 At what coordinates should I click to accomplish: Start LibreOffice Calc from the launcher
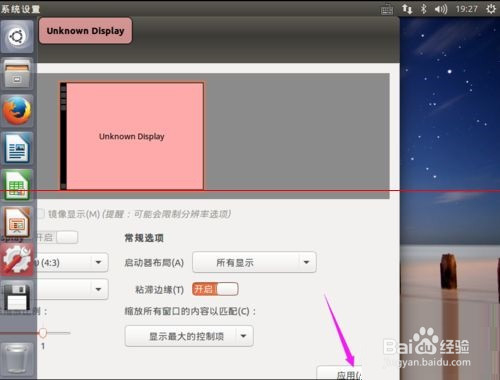pos(17,185)
